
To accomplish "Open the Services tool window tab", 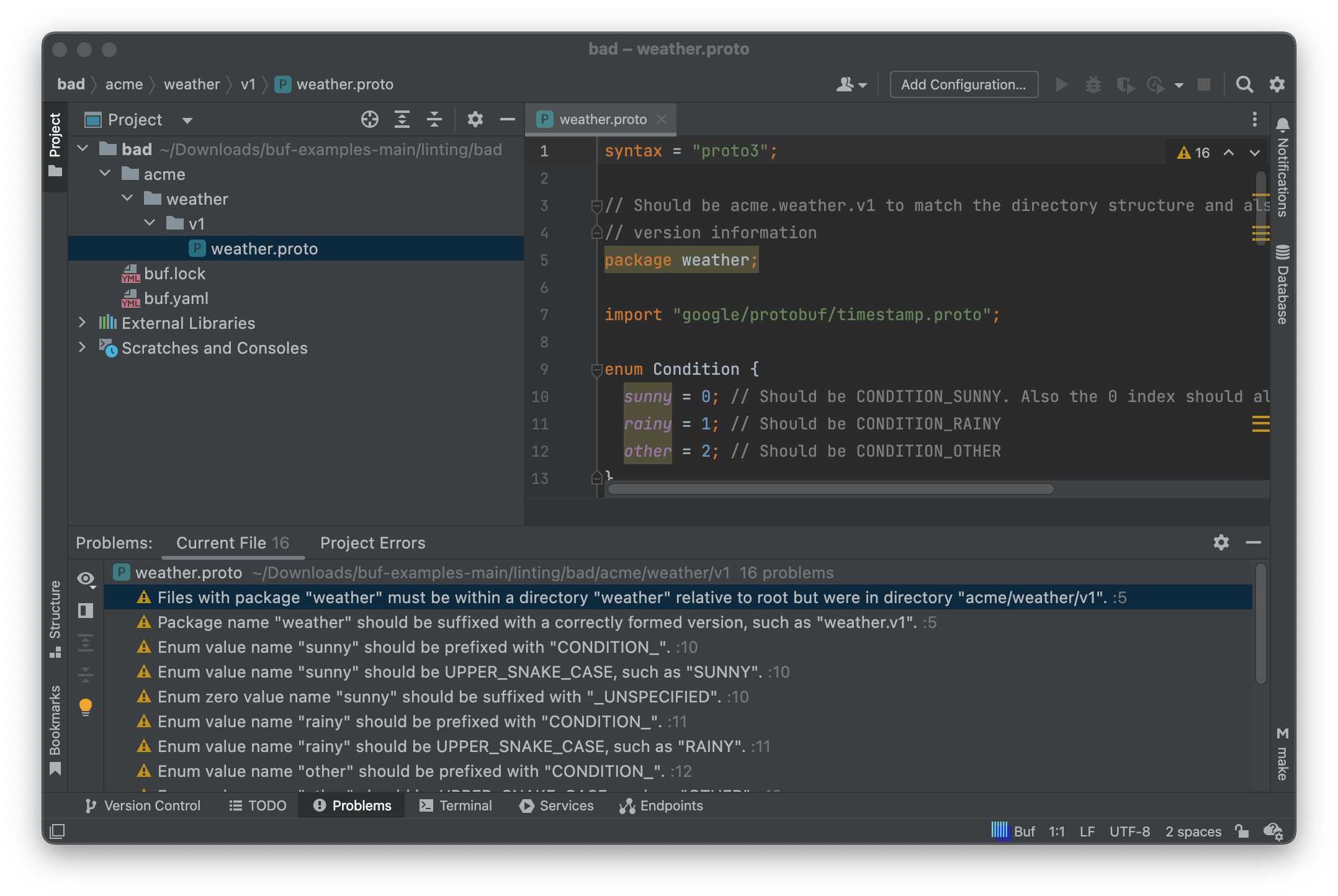I will (x=556, y=805).
